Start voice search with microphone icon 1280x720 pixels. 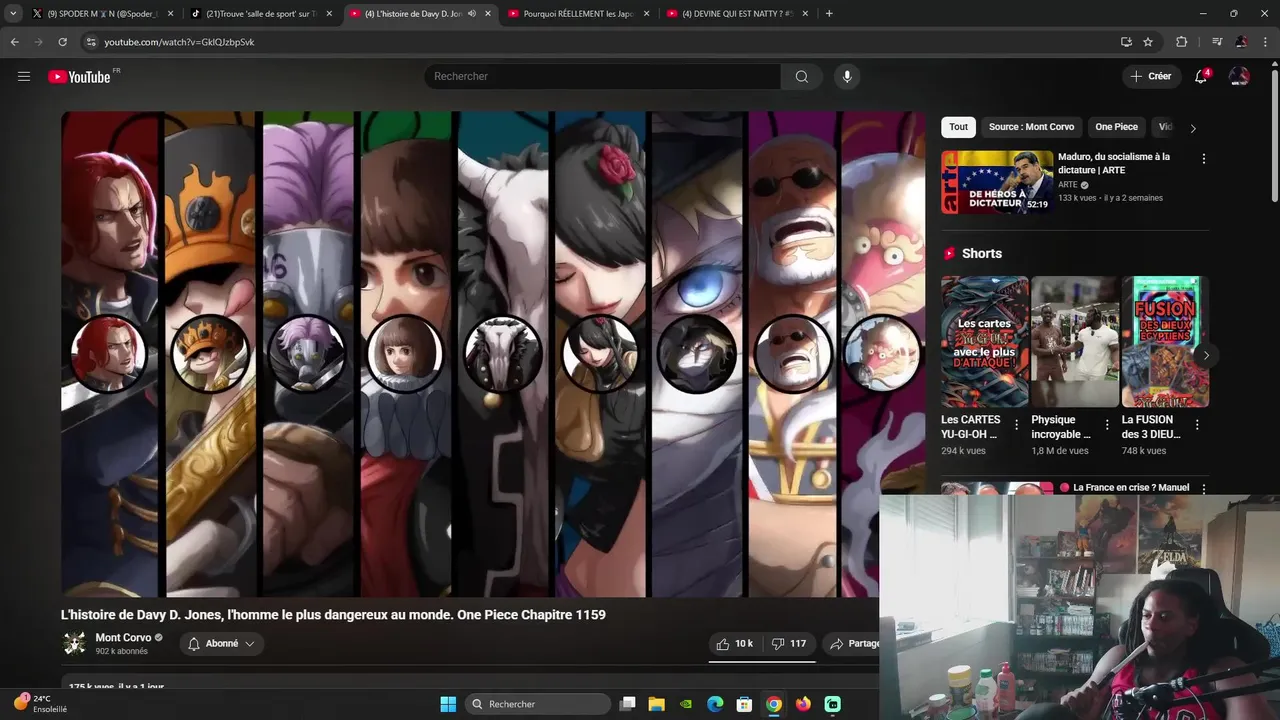point(847,76)
